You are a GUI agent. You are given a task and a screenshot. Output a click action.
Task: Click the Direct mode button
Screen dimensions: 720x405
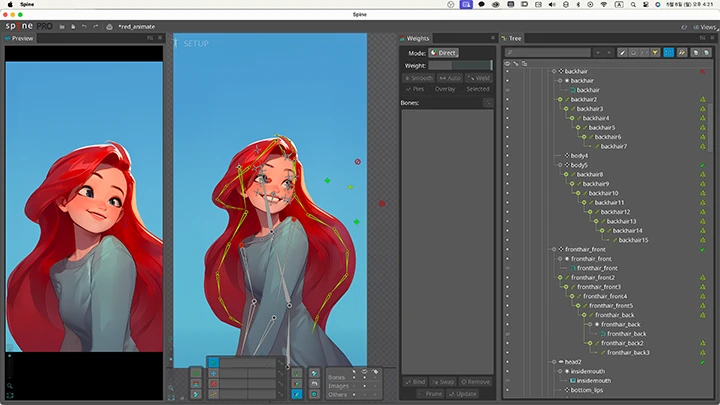[x=444, y=53]
